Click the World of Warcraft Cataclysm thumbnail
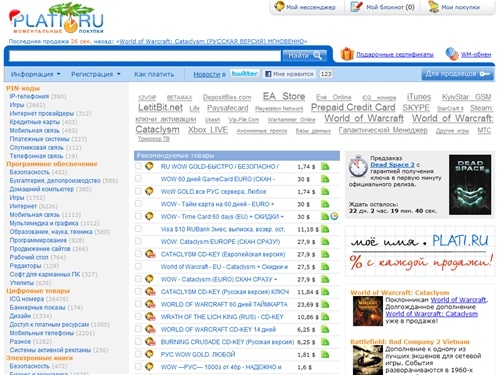500x375 pixels. coord(368,311)
